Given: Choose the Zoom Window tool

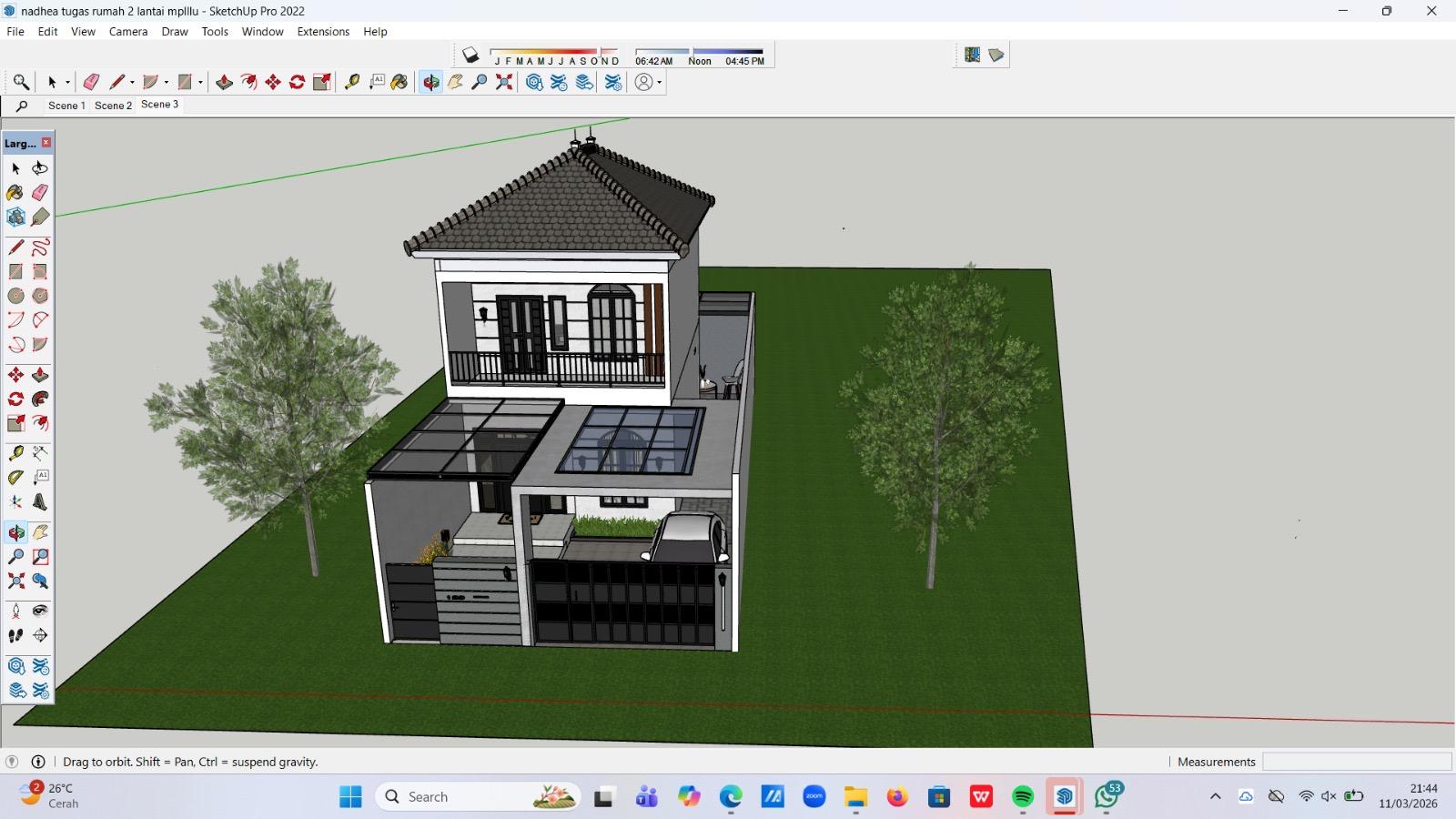Looking at the screenshot, I should tap(40, 557).
